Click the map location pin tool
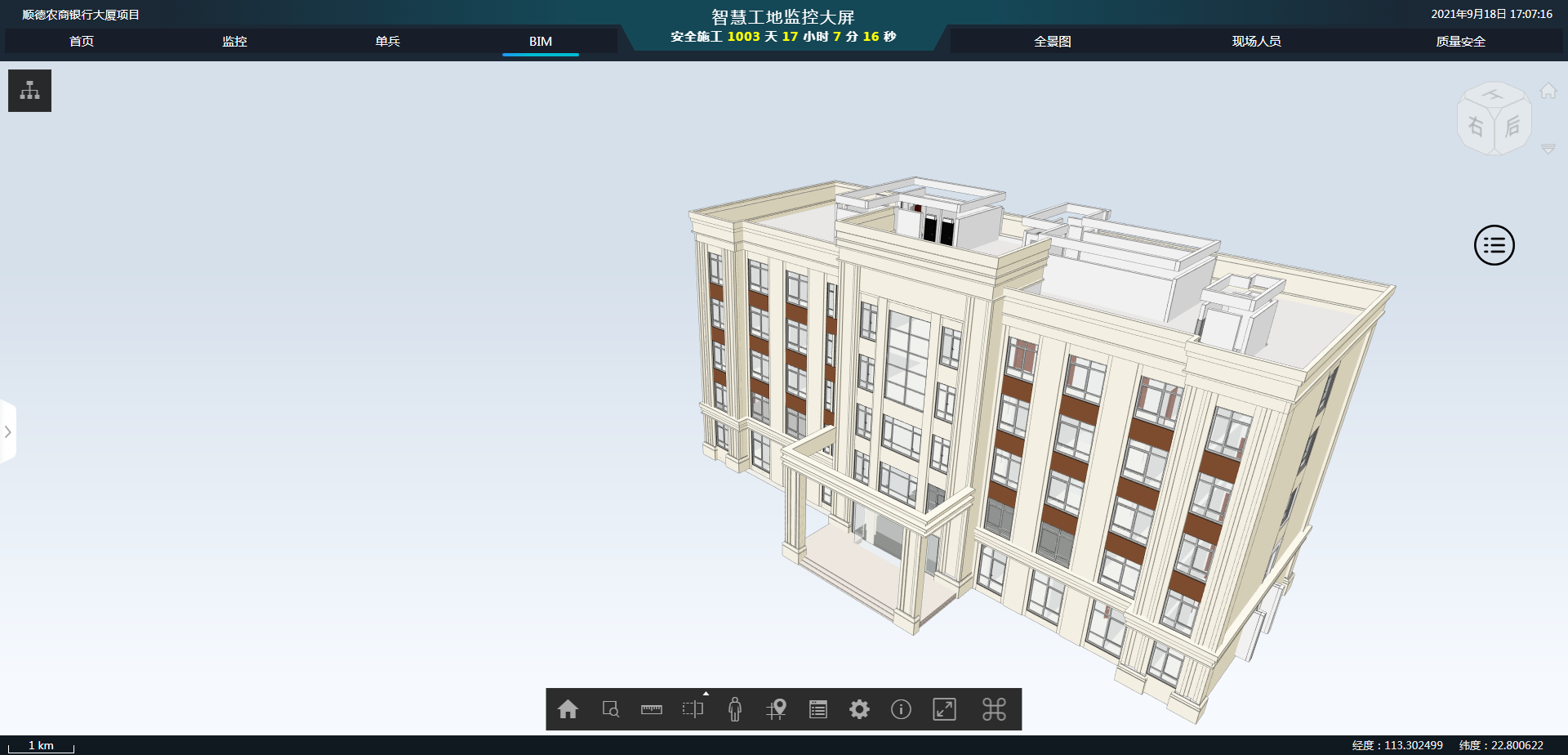Image resolution: width=1568 pixels, height=755 pixels. point(777,709)
